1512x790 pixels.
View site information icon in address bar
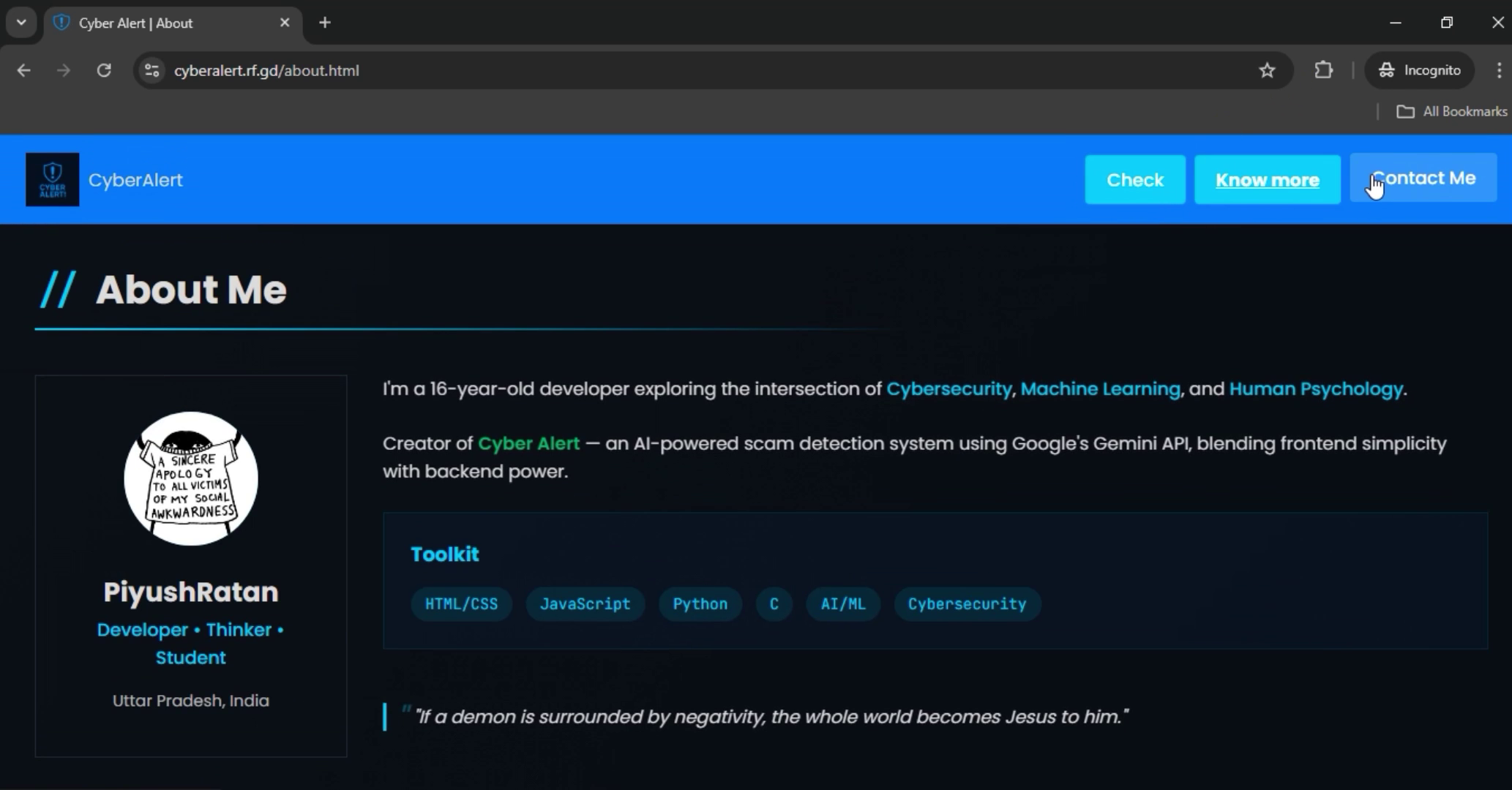point(152,70)
